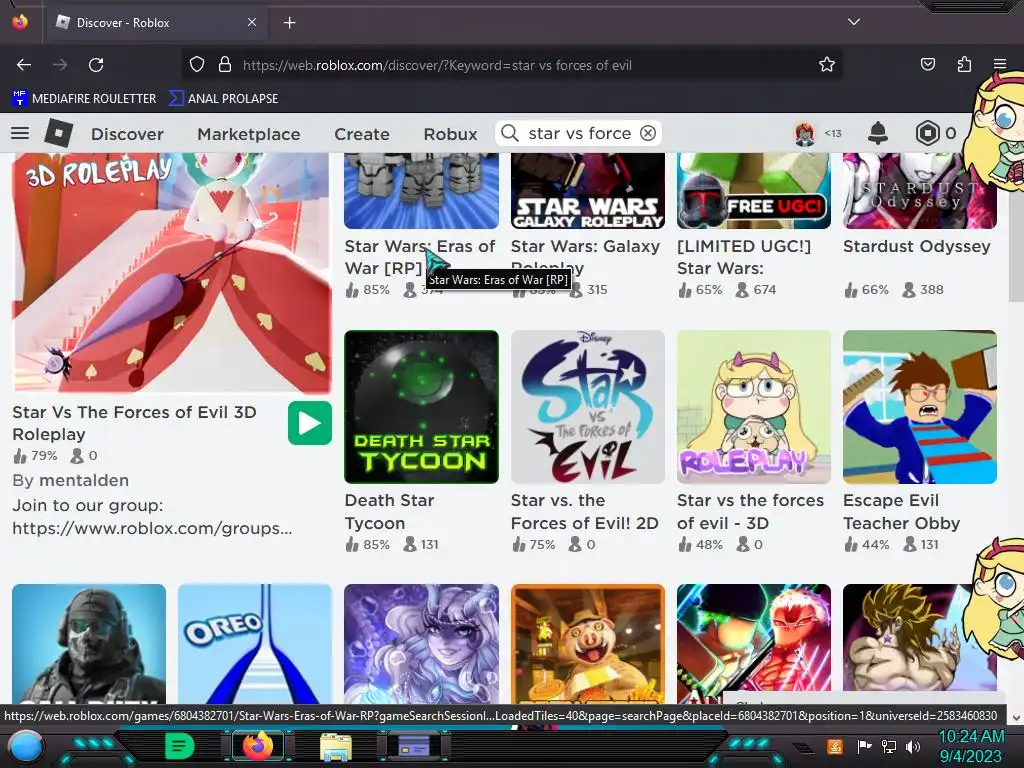Open a new tab with plus icon
Viewport: 1024px width, 768px height.
coord(289,23)
